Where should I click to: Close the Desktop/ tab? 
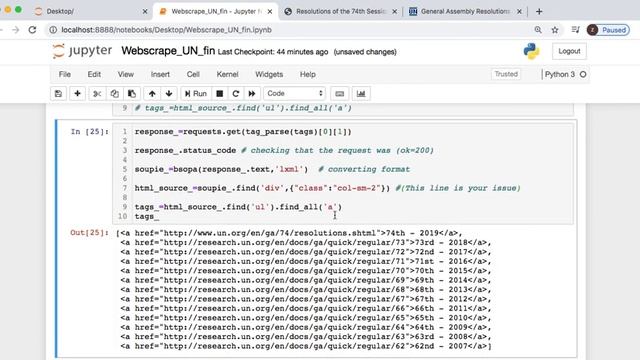(145, 11)
